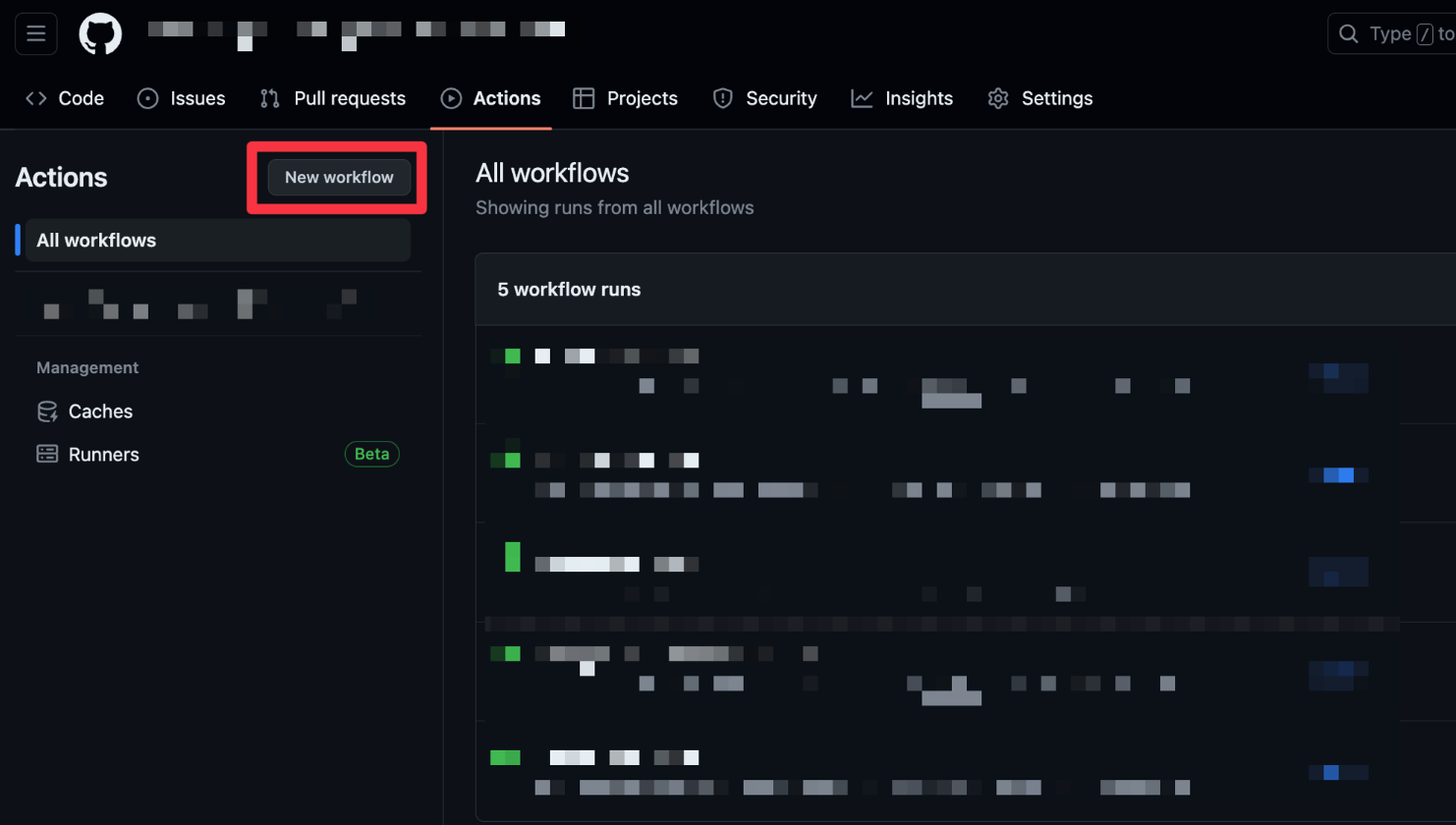Click the Pull requests branch icon
Screen dimensions: 1456x825
(269, 98)
